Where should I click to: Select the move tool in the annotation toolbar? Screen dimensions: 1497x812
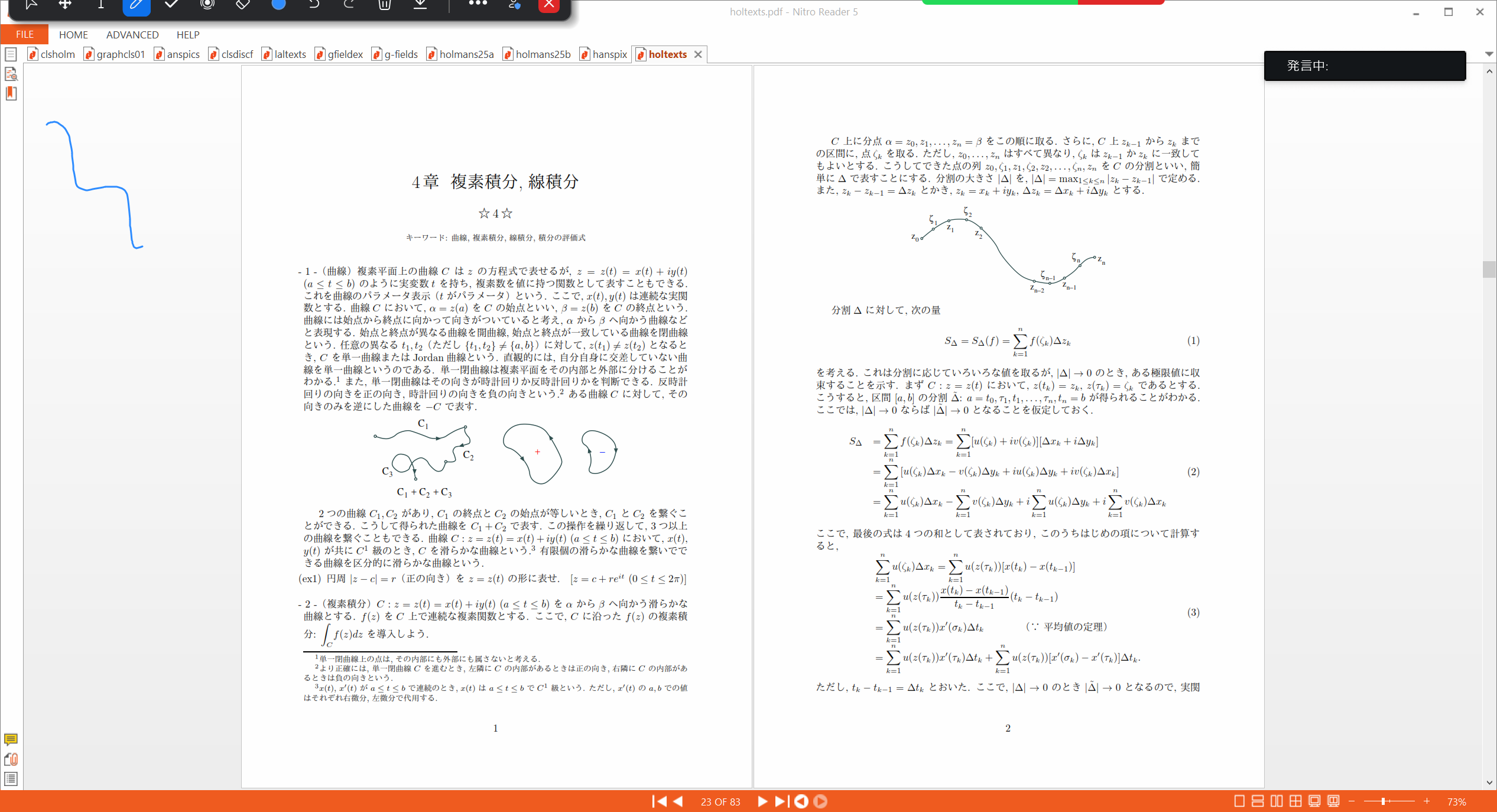(x=65, y=6)
